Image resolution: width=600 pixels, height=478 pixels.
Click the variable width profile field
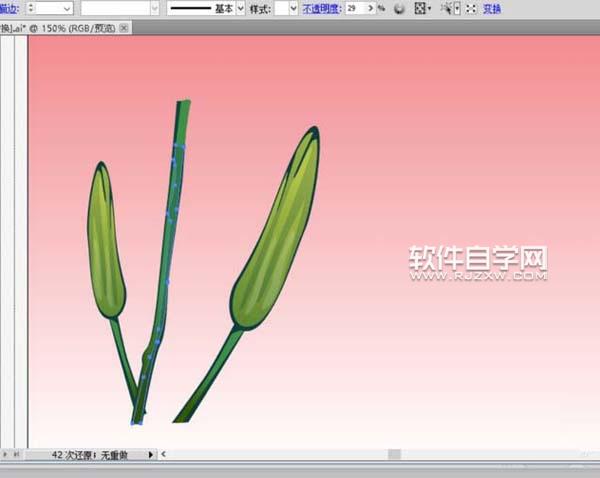116,8
